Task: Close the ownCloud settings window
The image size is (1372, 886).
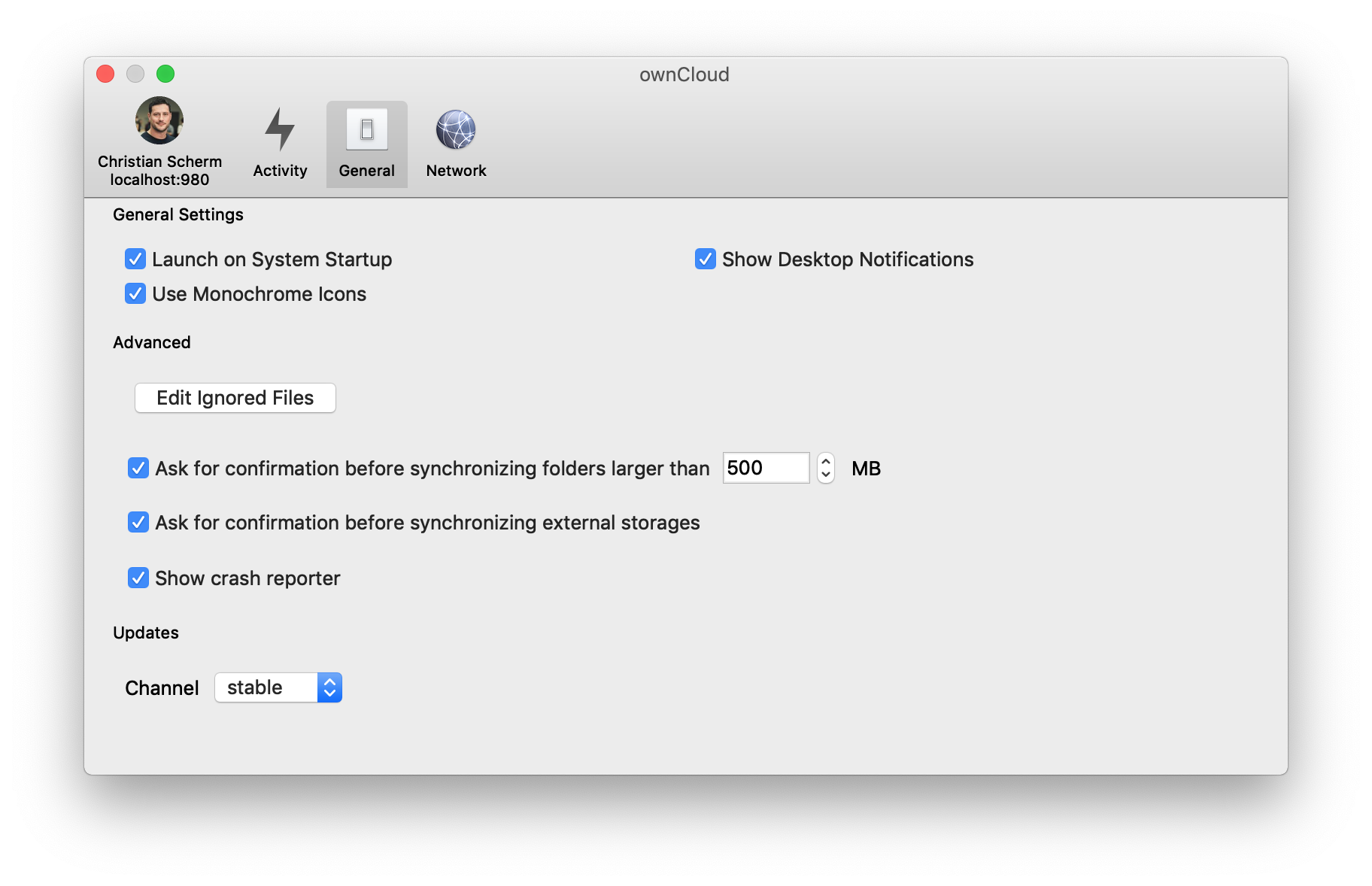Action: (x=105, y=74)
